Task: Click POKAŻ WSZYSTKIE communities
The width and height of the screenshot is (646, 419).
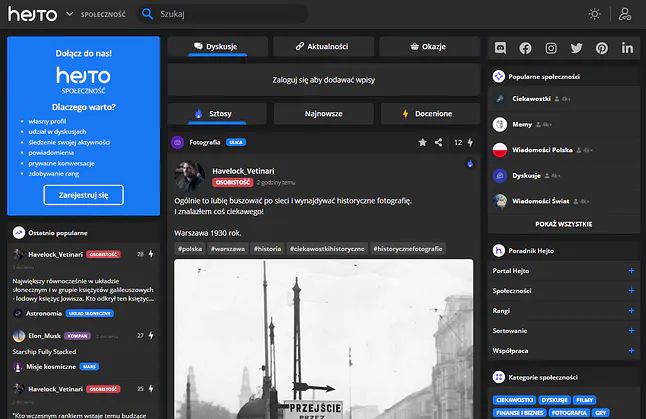Action: [x=564, y=224]
